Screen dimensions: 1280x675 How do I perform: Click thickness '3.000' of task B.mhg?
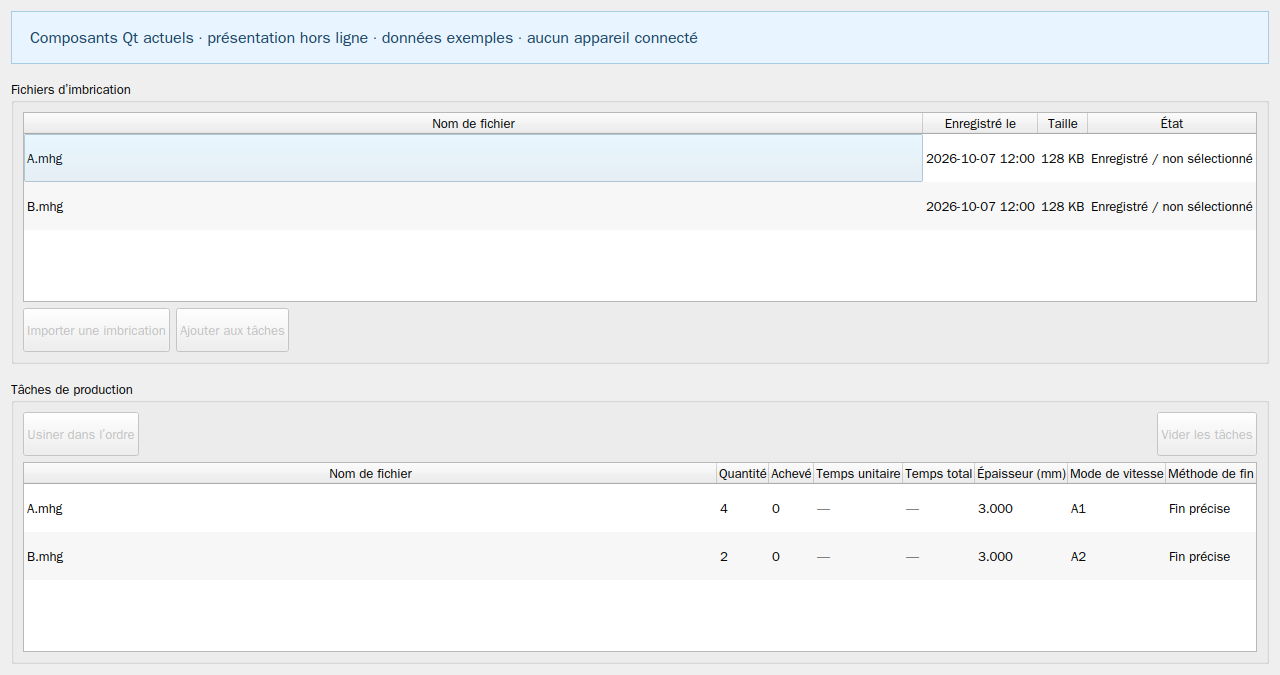tap(1021, 556)
